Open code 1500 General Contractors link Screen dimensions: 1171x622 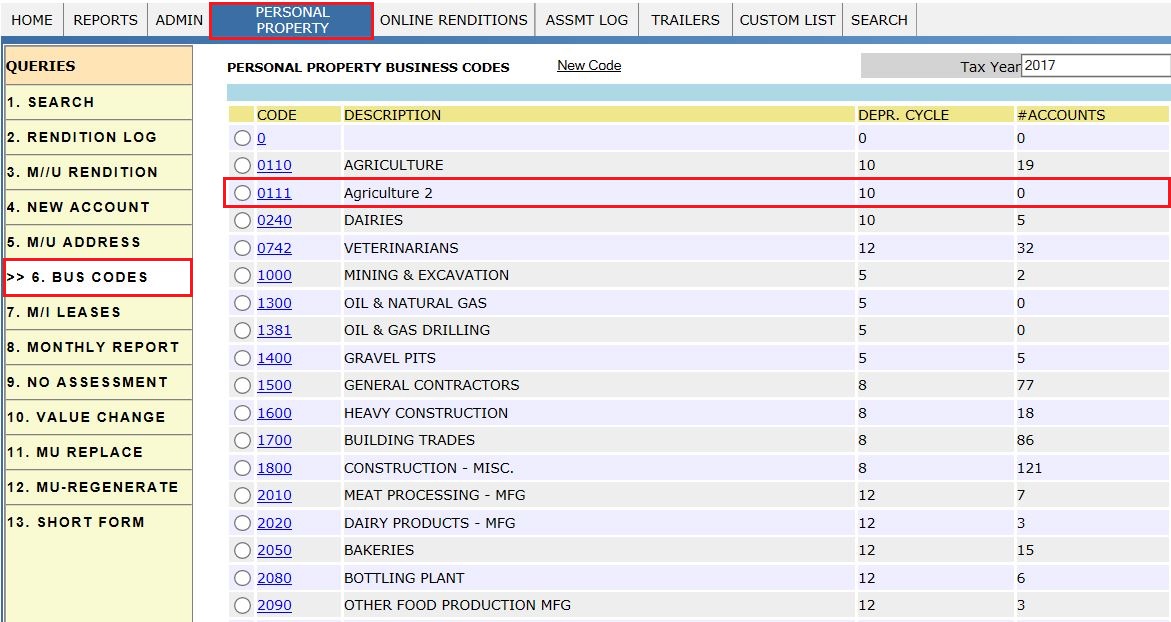tap(274, 385)
